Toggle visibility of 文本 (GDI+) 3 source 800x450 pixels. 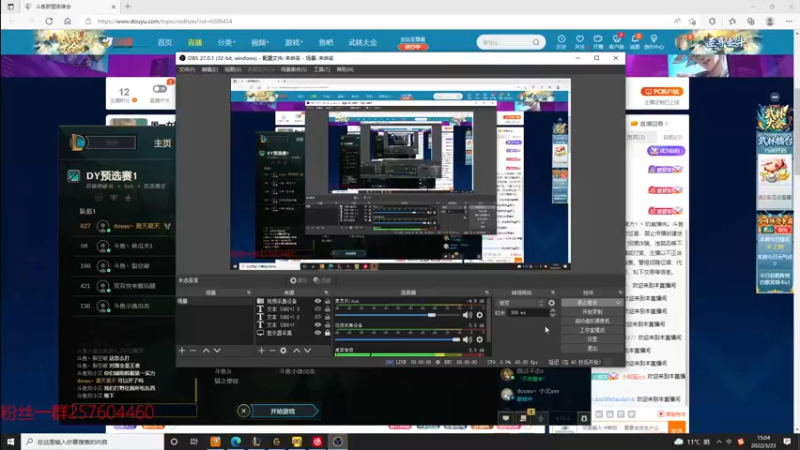point(317,309)
